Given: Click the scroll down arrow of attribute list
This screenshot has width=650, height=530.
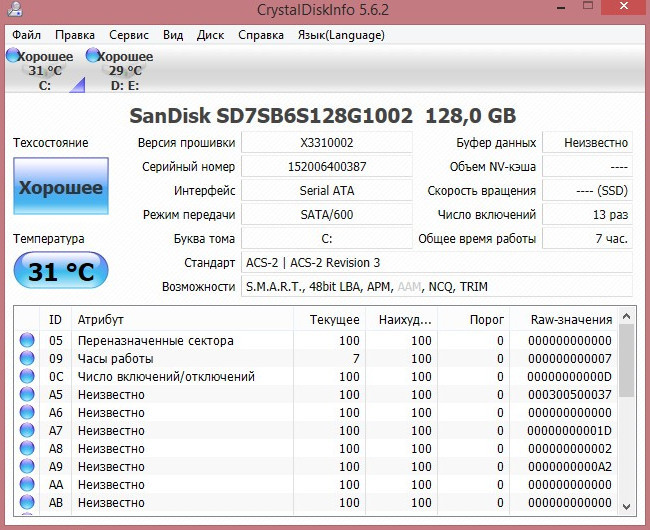Looking at the screenshot, I should click(x=627, y=506).
